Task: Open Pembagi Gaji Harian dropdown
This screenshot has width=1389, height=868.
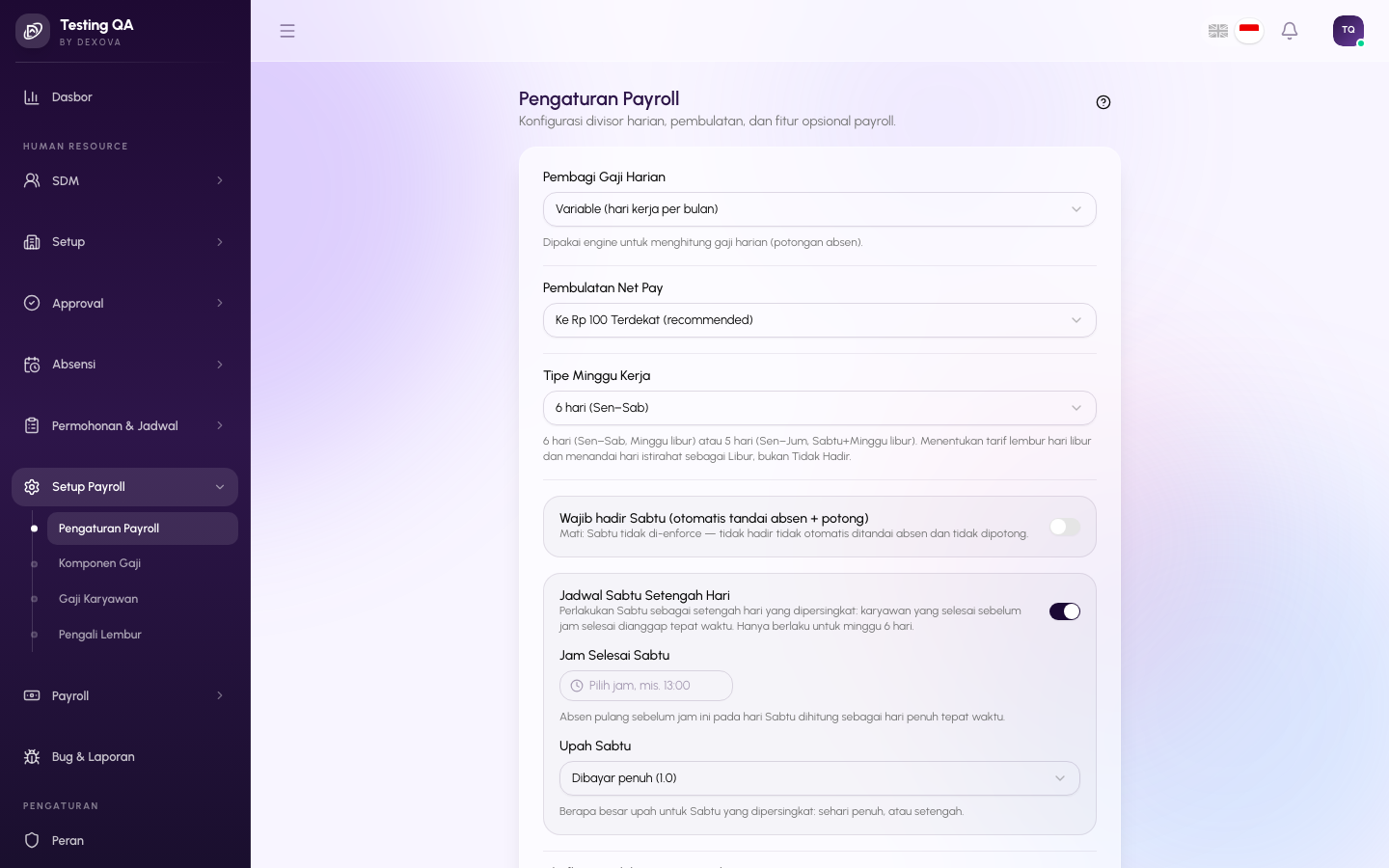Action: click(820, 209)
